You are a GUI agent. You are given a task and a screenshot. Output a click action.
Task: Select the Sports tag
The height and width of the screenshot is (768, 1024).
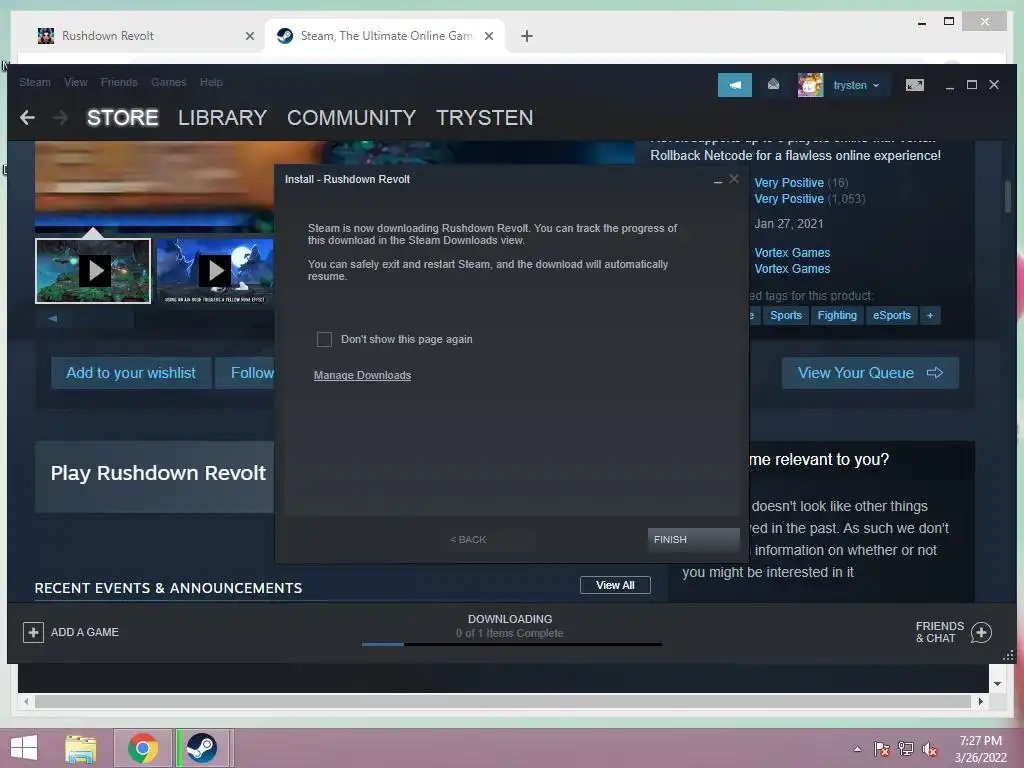[786, 315]
